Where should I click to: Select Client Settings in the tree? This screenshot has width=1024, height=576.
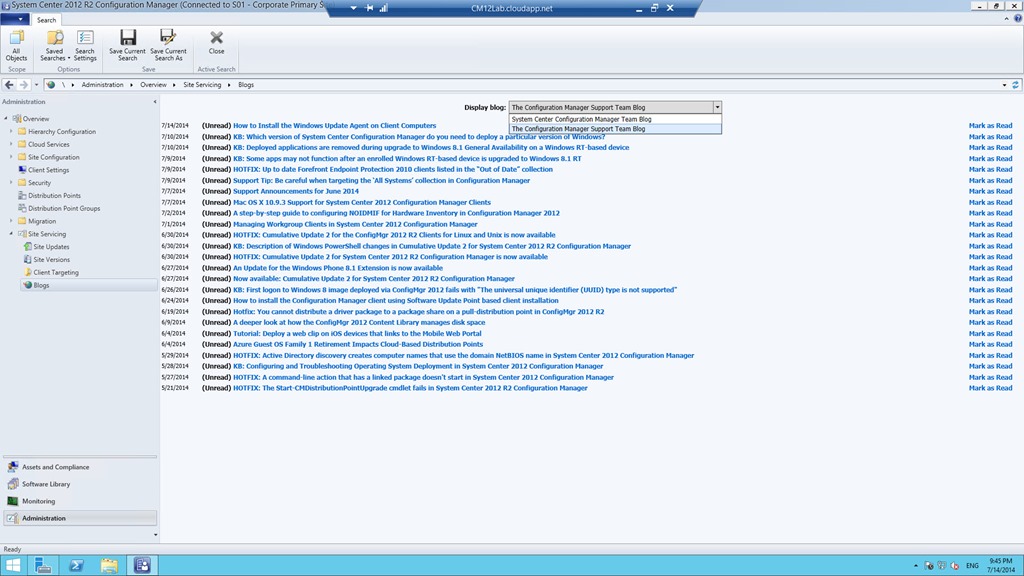tap(48, 170)
